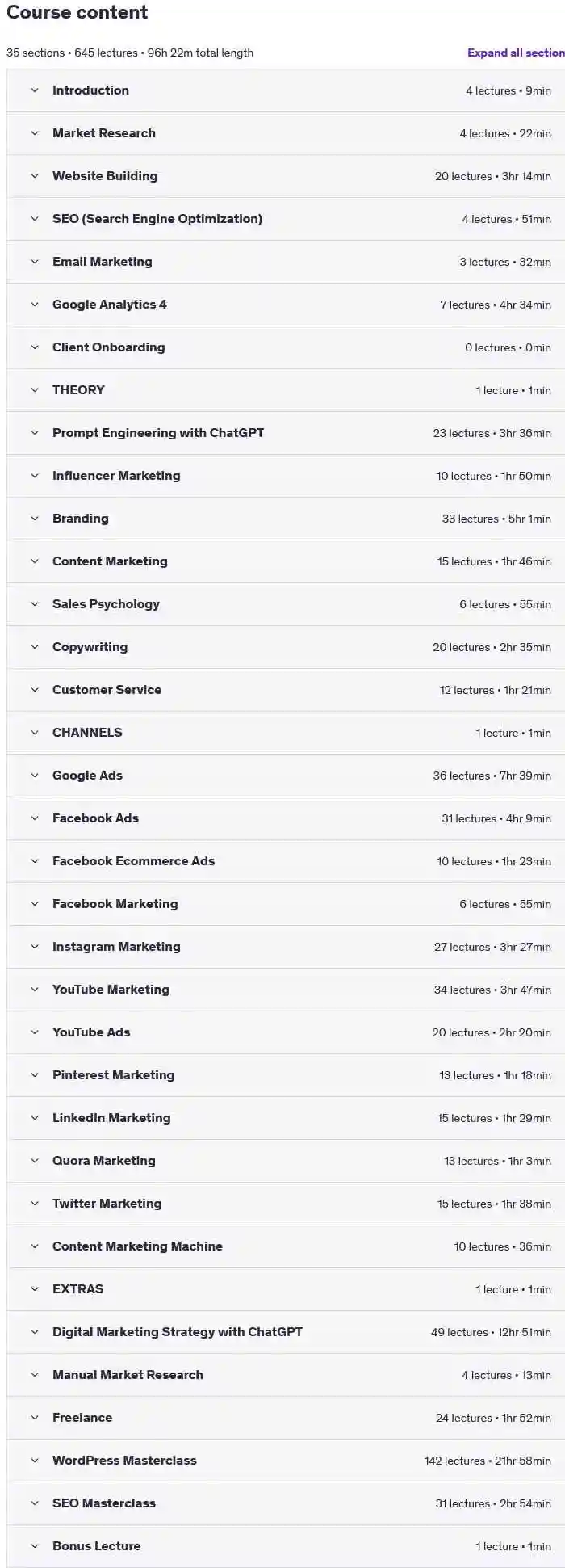Click the chevron beside Google Ads

(35, 776)
